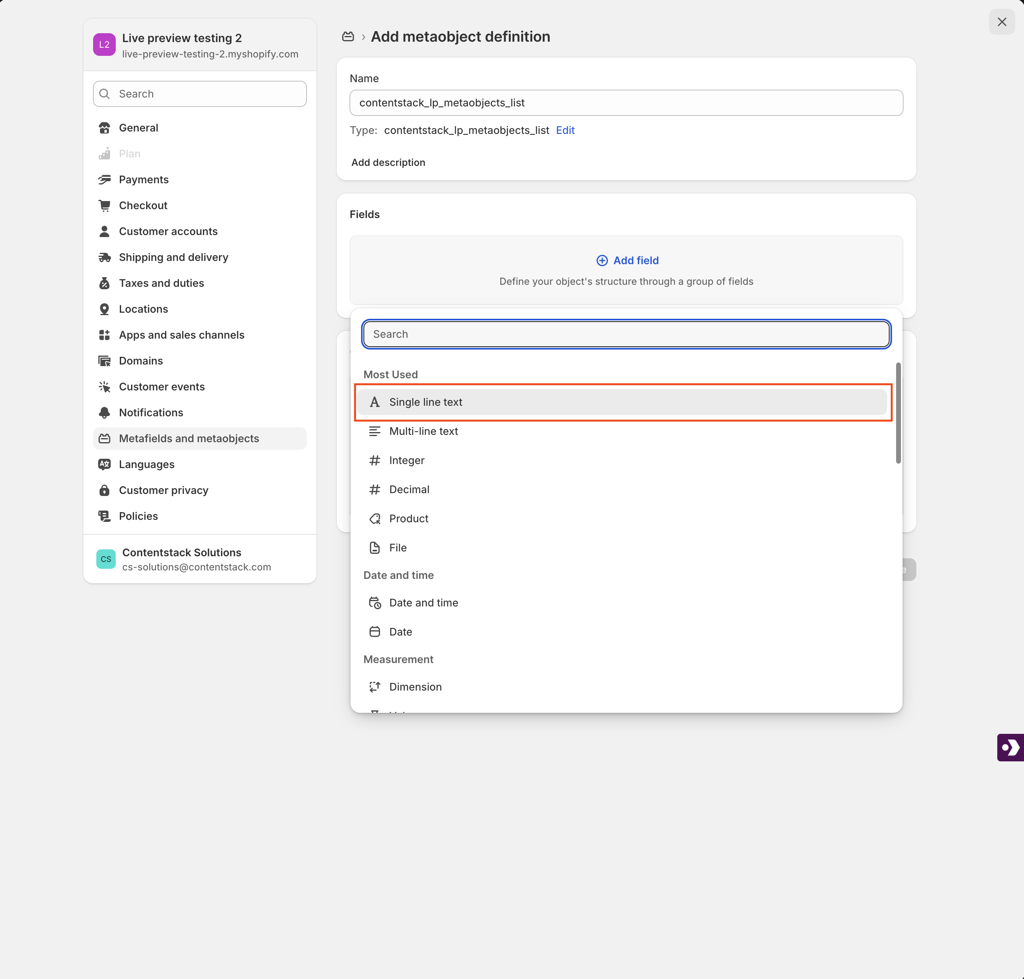Screen dimensions: 1024x979
Task: Focus the field type Search box
Action: point(626,334)
